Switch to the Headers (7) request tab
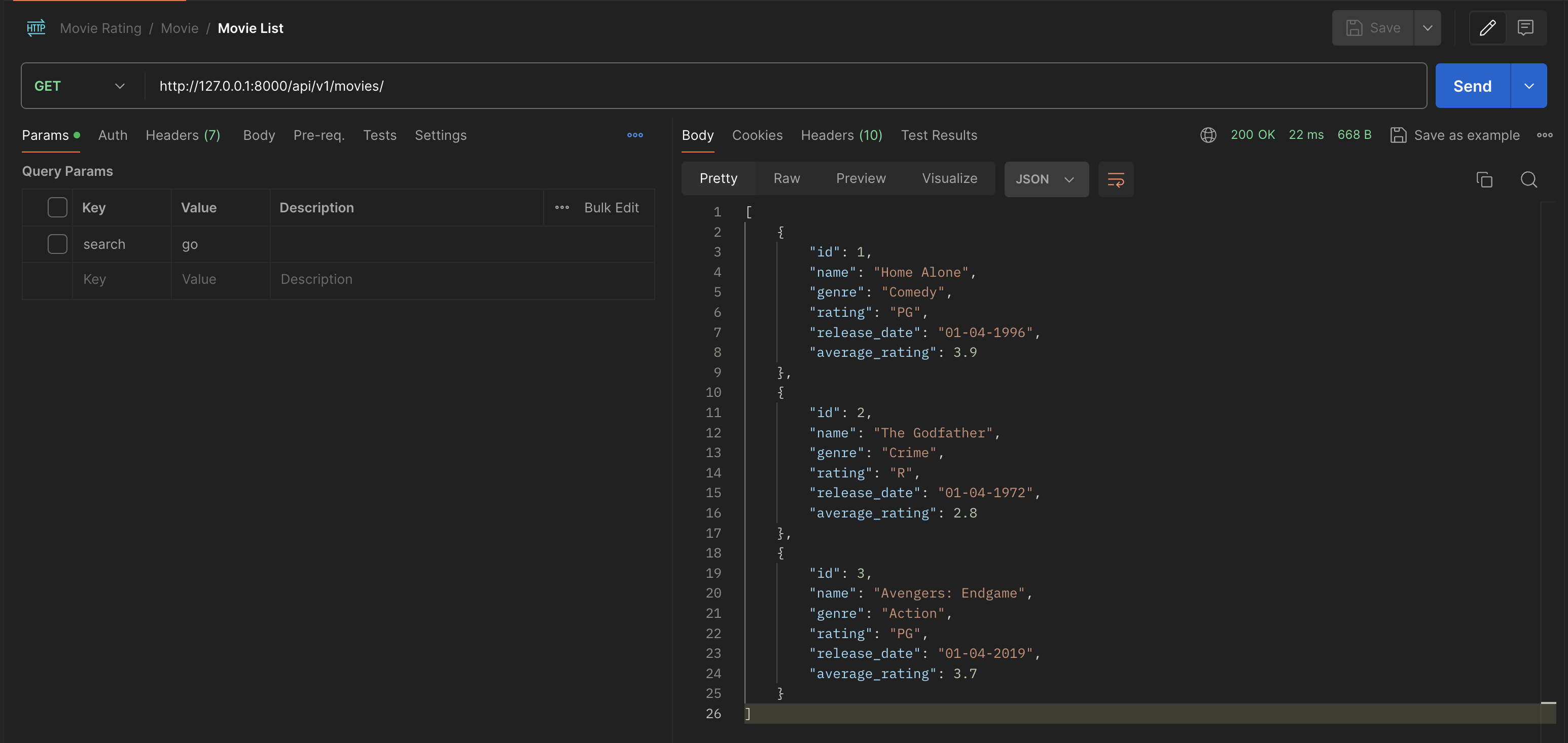Screen dimensions: 1568x743 coord(183,135)
